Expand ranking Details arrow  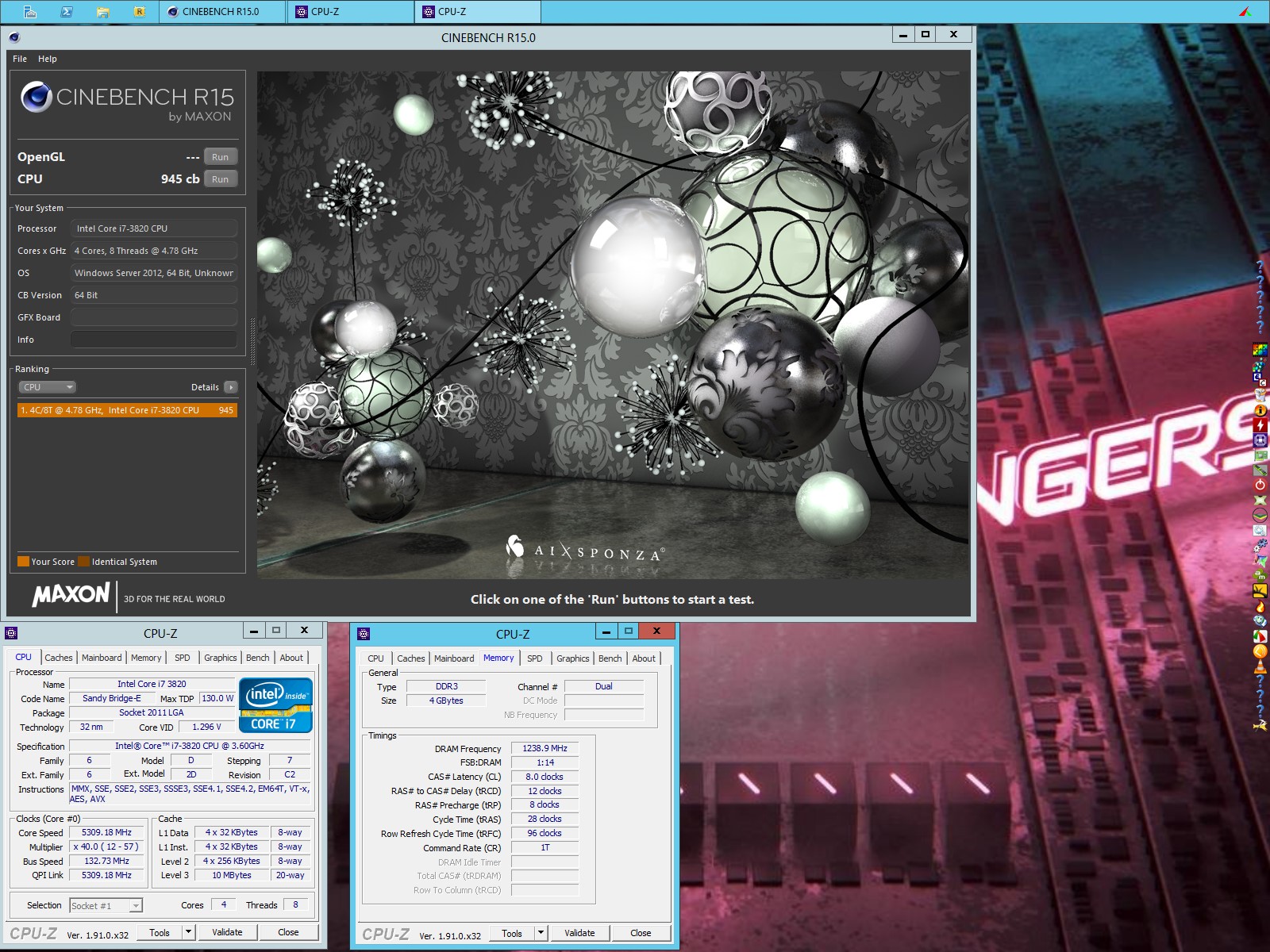[x=231, y=387]
